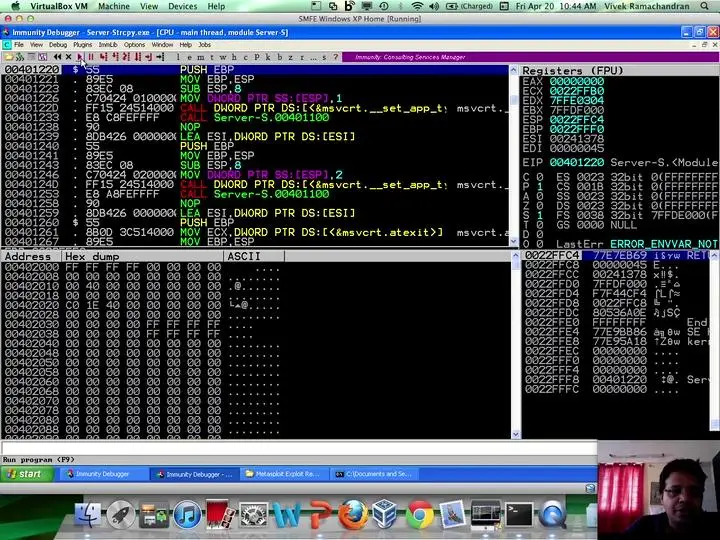The width and height of the screenshot is (720, 540).
Task: Click the Open file folder toolbar icon
Action: pyautogui.click(x=9, y=57)
